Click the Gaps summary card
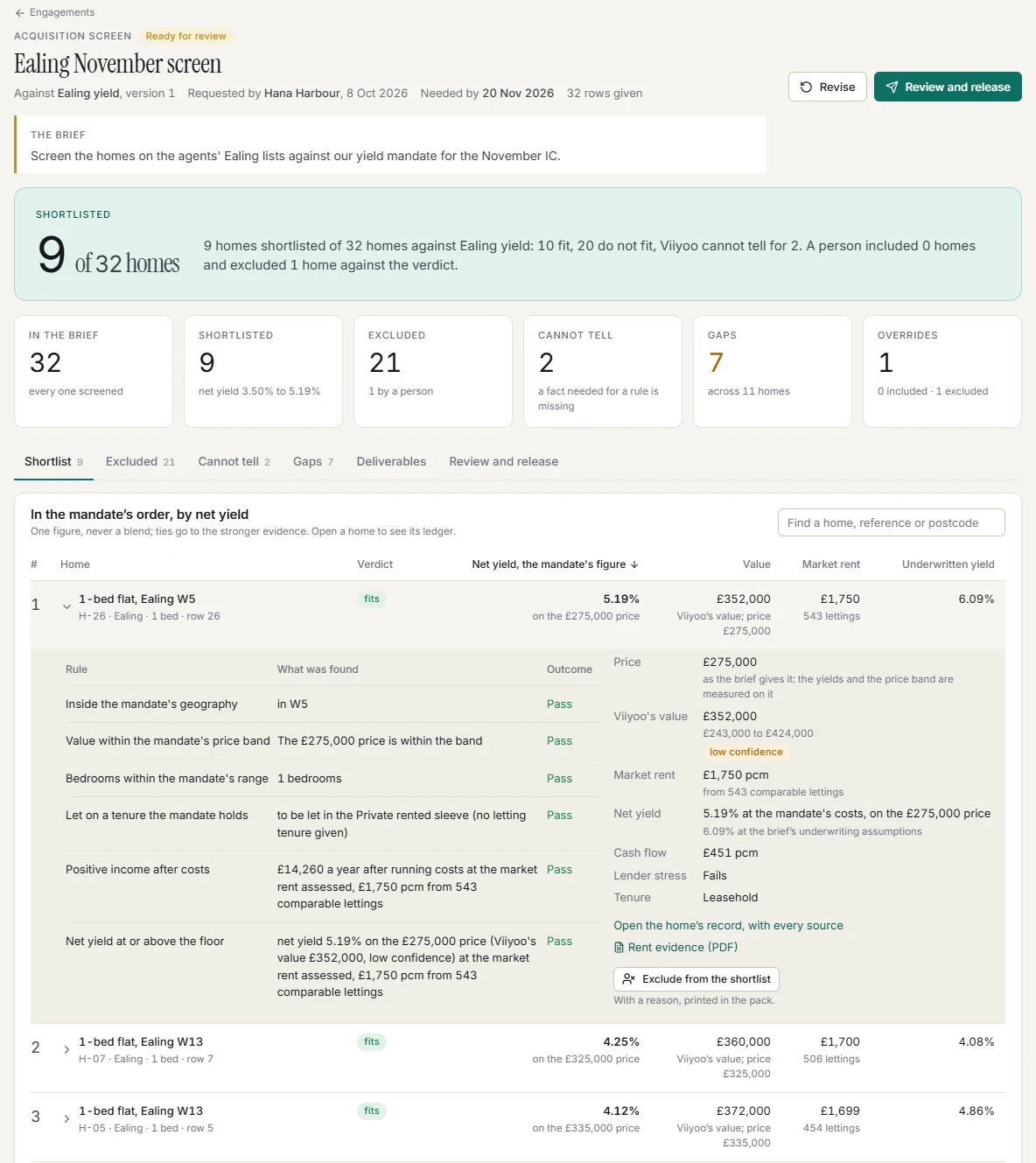Image resolution: width=1036 pixels, height=1163 pixels. click(x=773, y=371)
